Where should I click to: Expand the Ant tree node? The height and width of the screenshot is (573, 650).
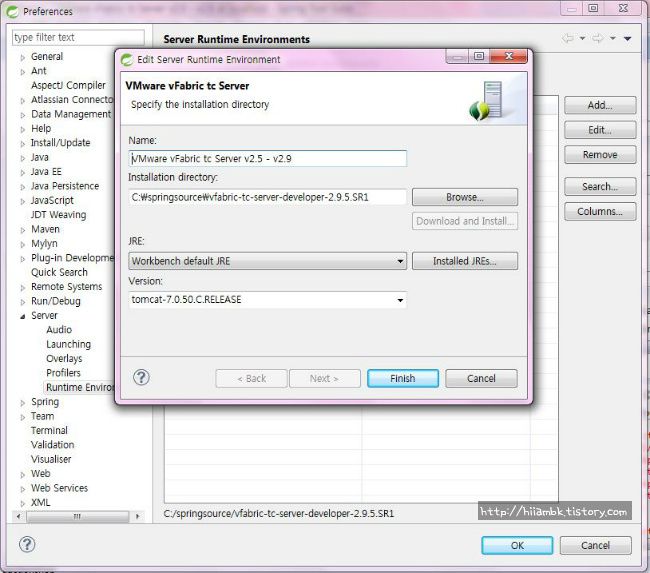click(x=23, y=72)
